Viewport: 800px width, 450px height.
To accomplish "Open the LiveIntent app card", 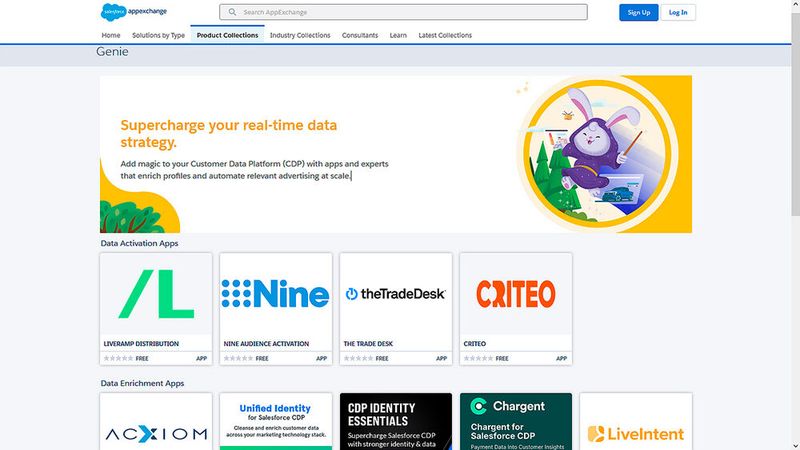I will point(636,422).
